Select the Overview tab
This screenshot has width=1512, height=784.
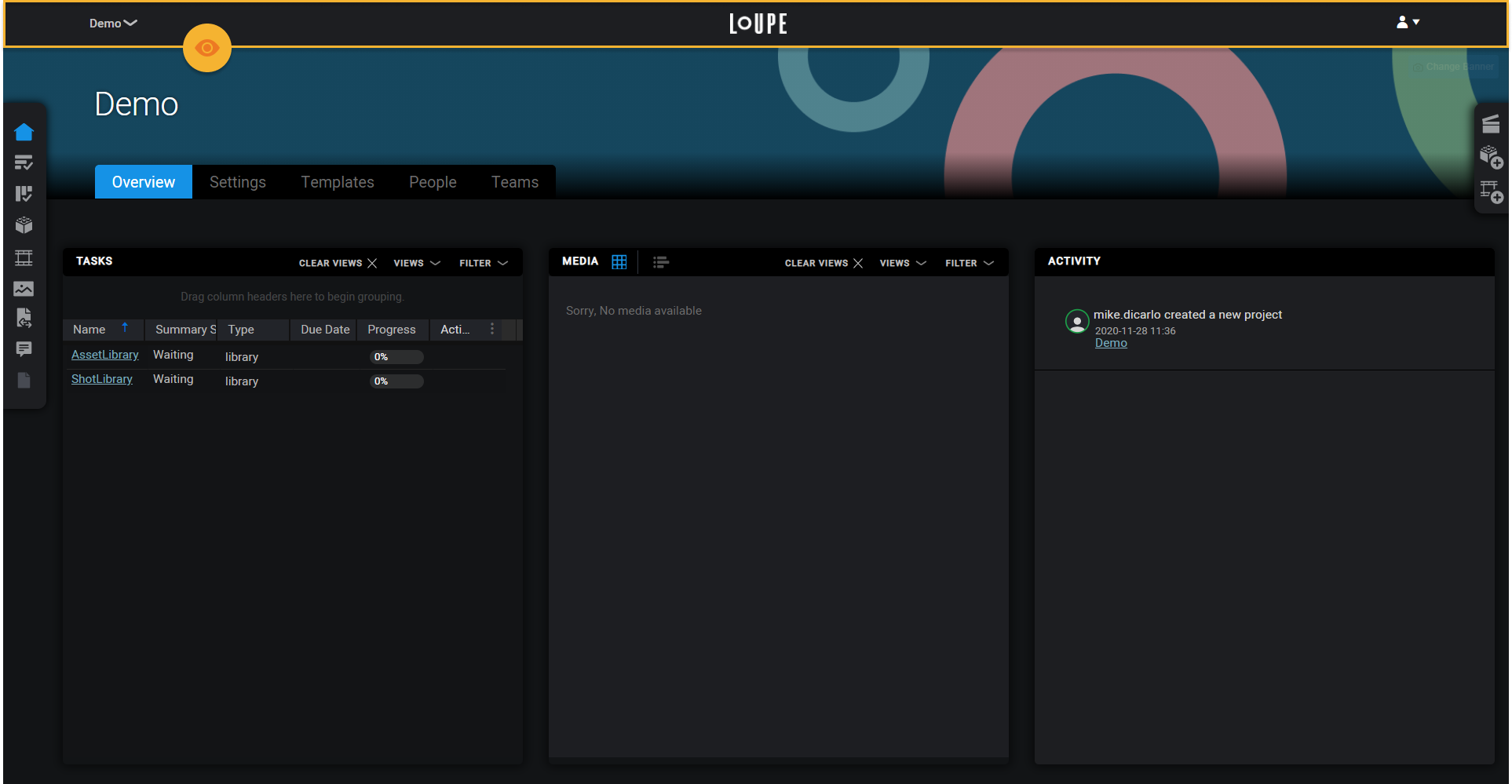click(x=144, y=182)
